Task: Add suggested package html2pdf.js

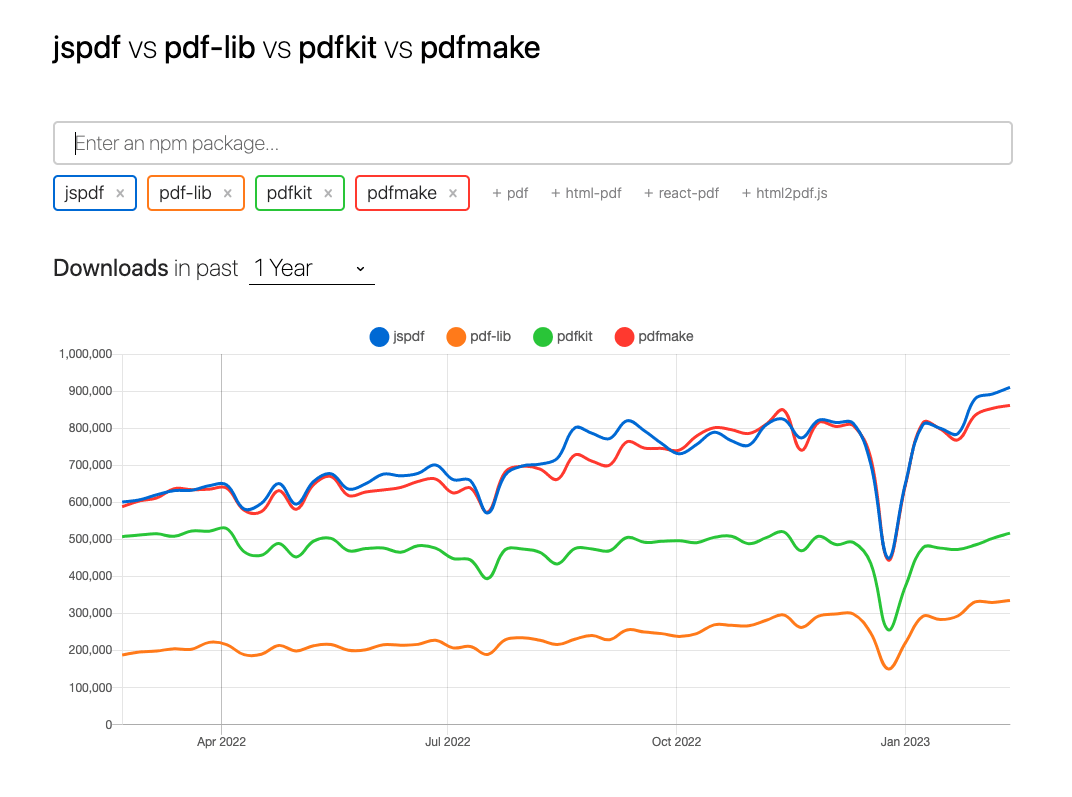Action: click(x=785, y=193)
